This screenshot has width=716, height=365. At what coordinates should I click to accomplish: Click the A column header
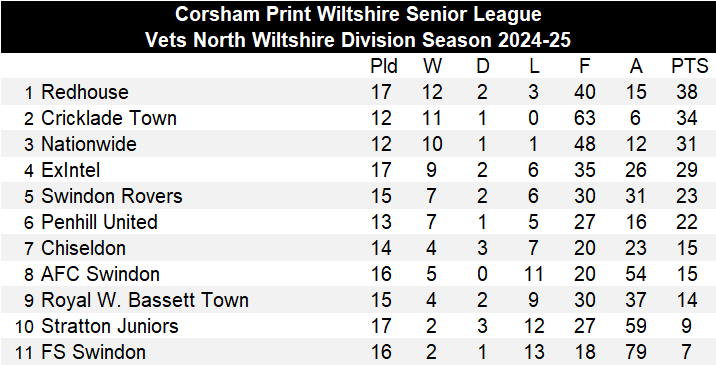[636, 66]
